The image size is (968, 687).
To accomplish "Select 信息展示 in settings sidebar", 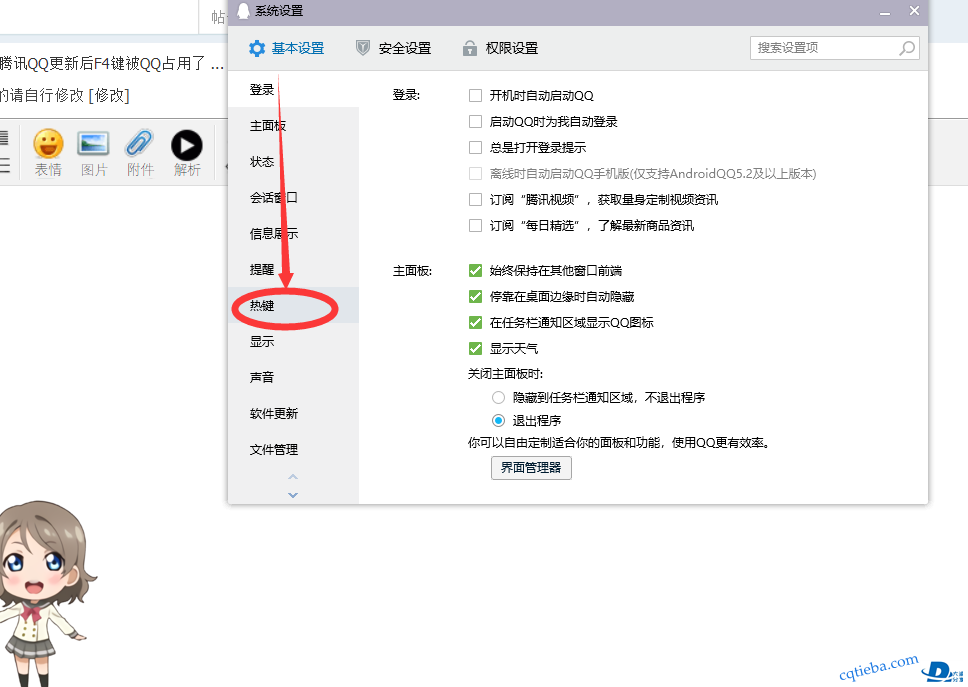I will [x=293, y=233].
